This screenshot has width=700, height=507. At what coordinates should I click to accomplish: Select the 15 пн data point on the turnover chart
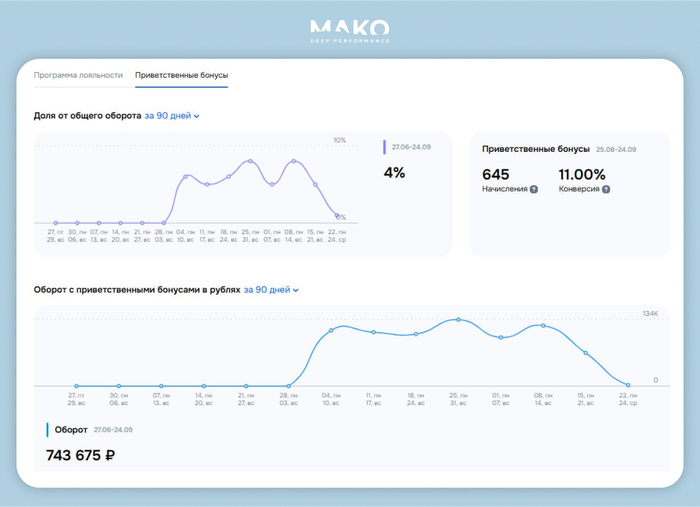tap(586, 353)
